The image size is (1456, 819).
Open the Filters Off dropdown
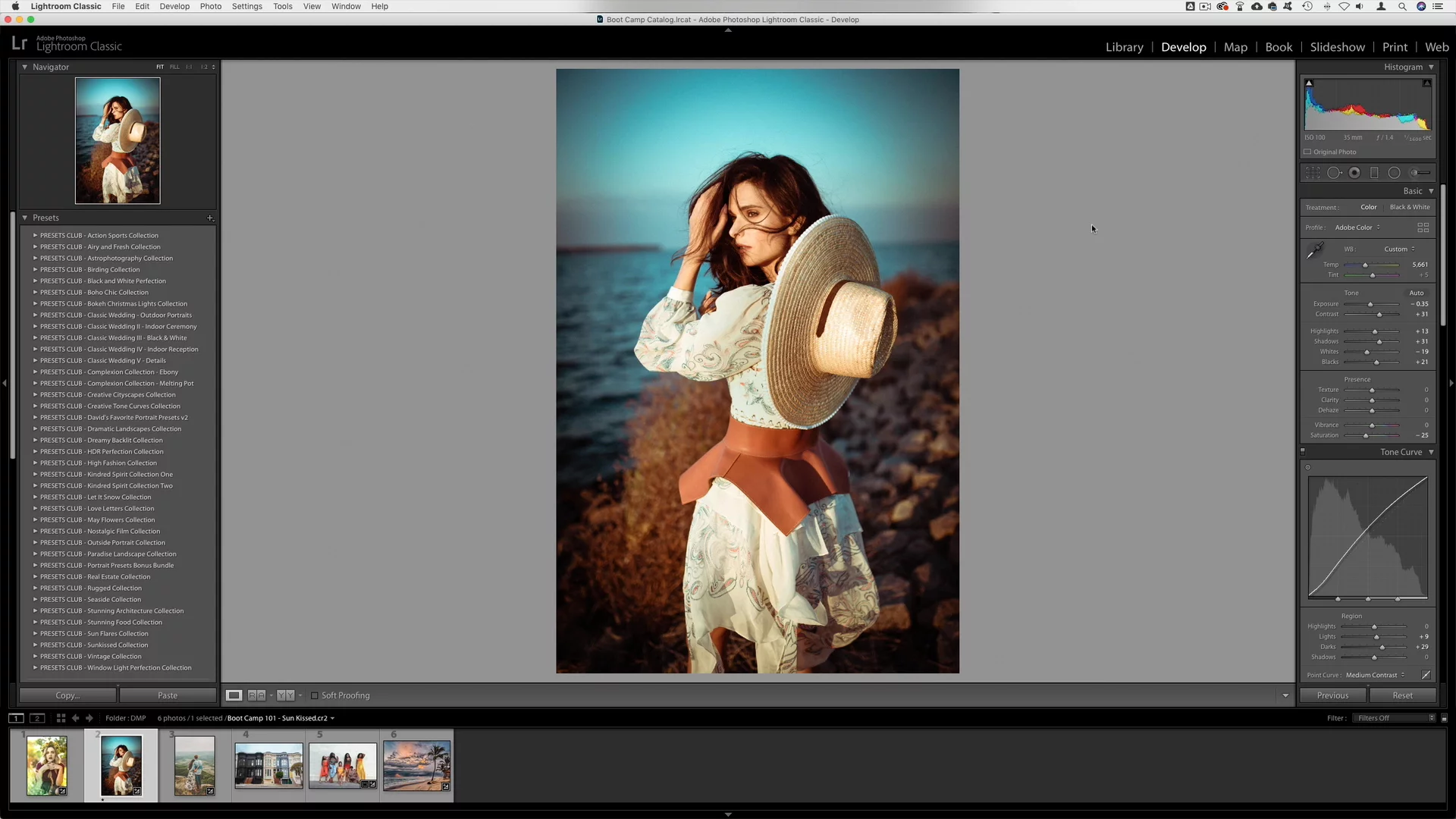click(1395, 718)
